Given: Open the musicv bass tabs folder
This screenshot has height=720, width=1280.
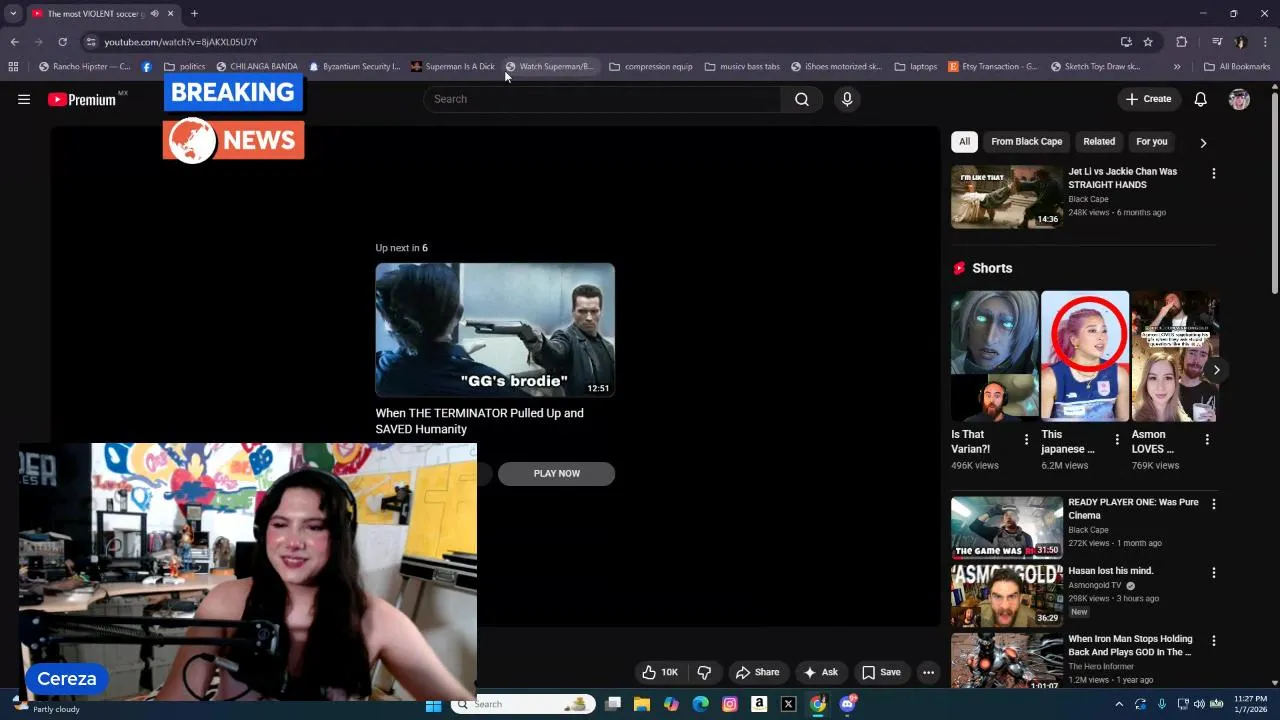Looking at the screenshot, I should [742, 67].
